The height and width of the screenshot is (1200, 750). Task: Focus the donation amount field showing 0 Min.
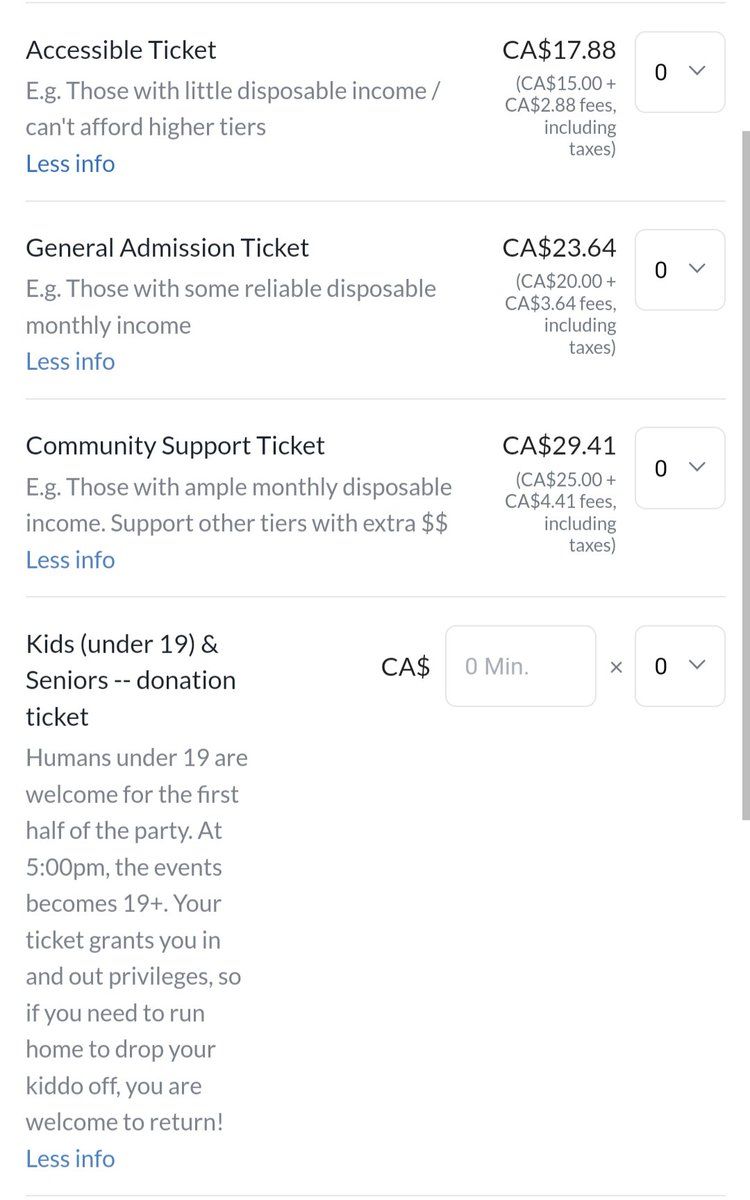point(520,666)
